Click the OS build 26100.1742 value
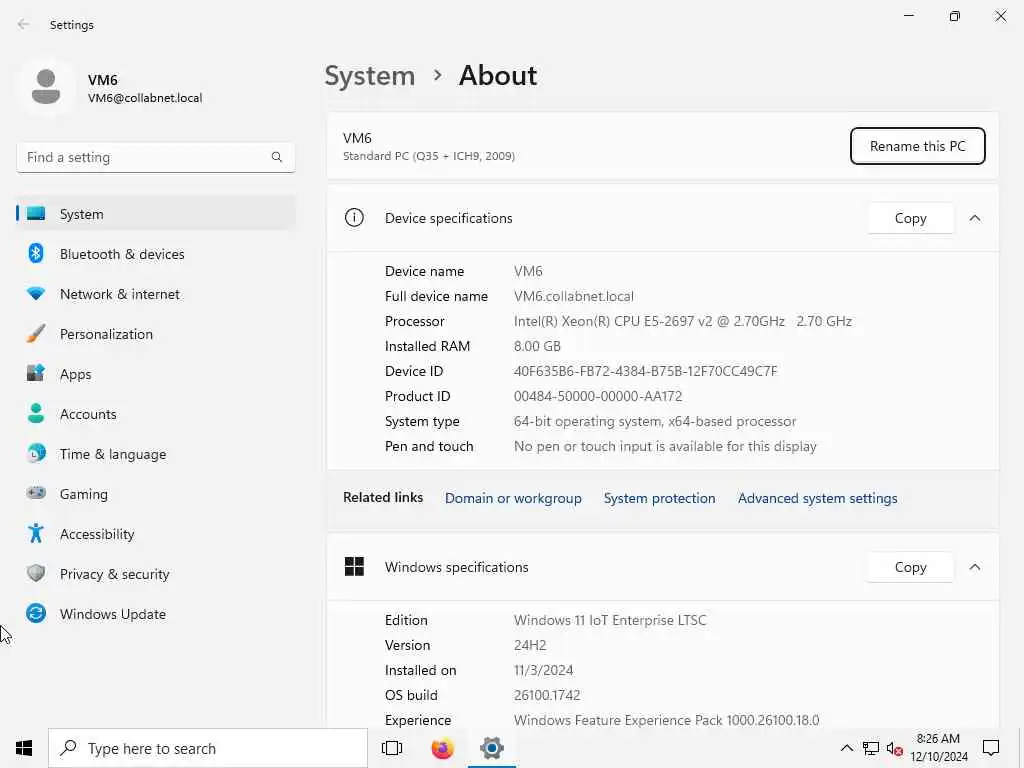1024x768 pixels. coord(547,696)
